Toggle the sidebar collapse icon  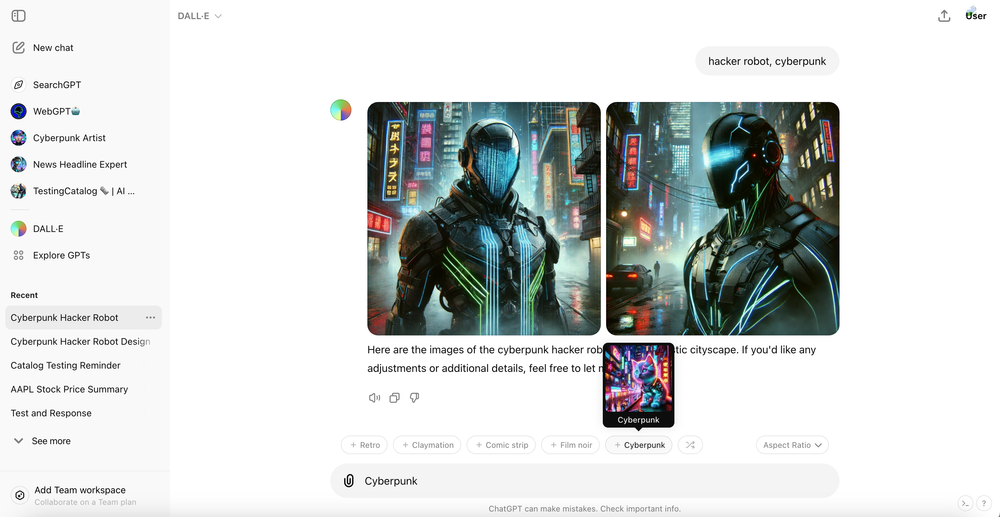(x=18, y=16)
